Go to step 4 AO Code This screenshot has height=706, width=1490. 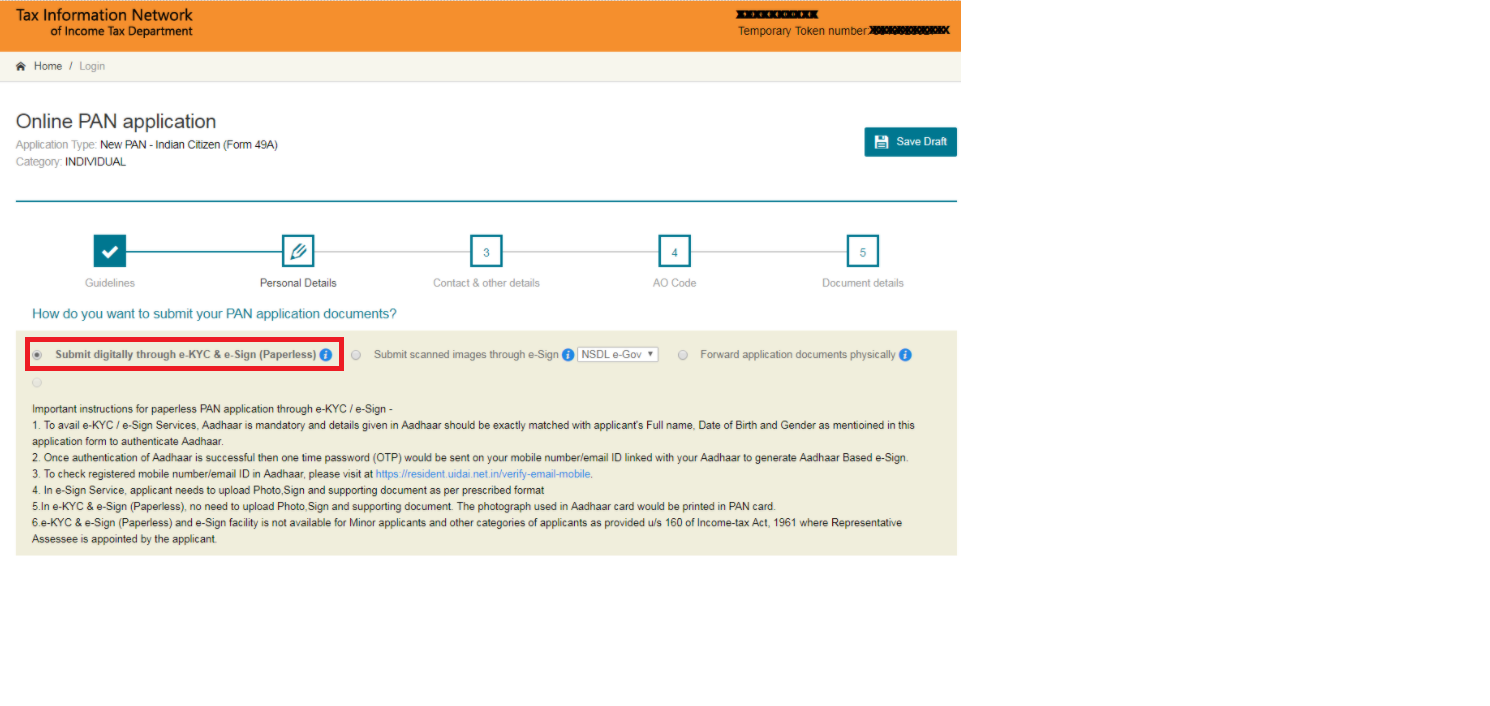tap(675, 251)
